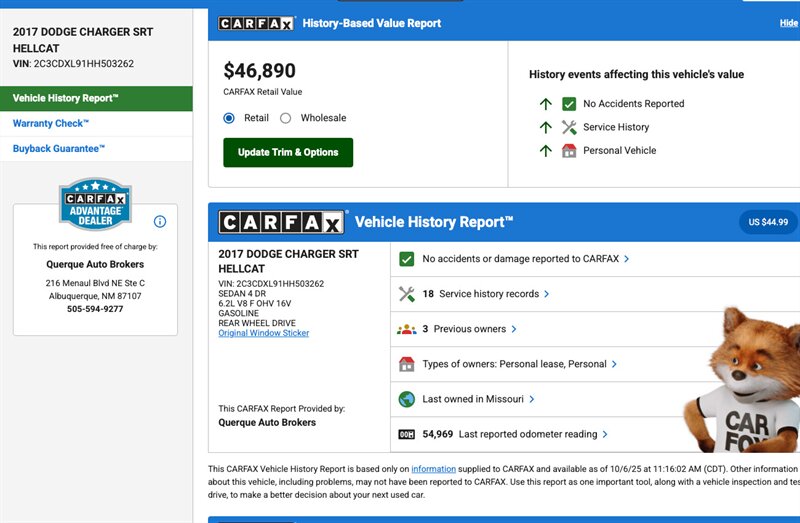
Task: Click the info icon in dealer card
Action: click(160, 222)
